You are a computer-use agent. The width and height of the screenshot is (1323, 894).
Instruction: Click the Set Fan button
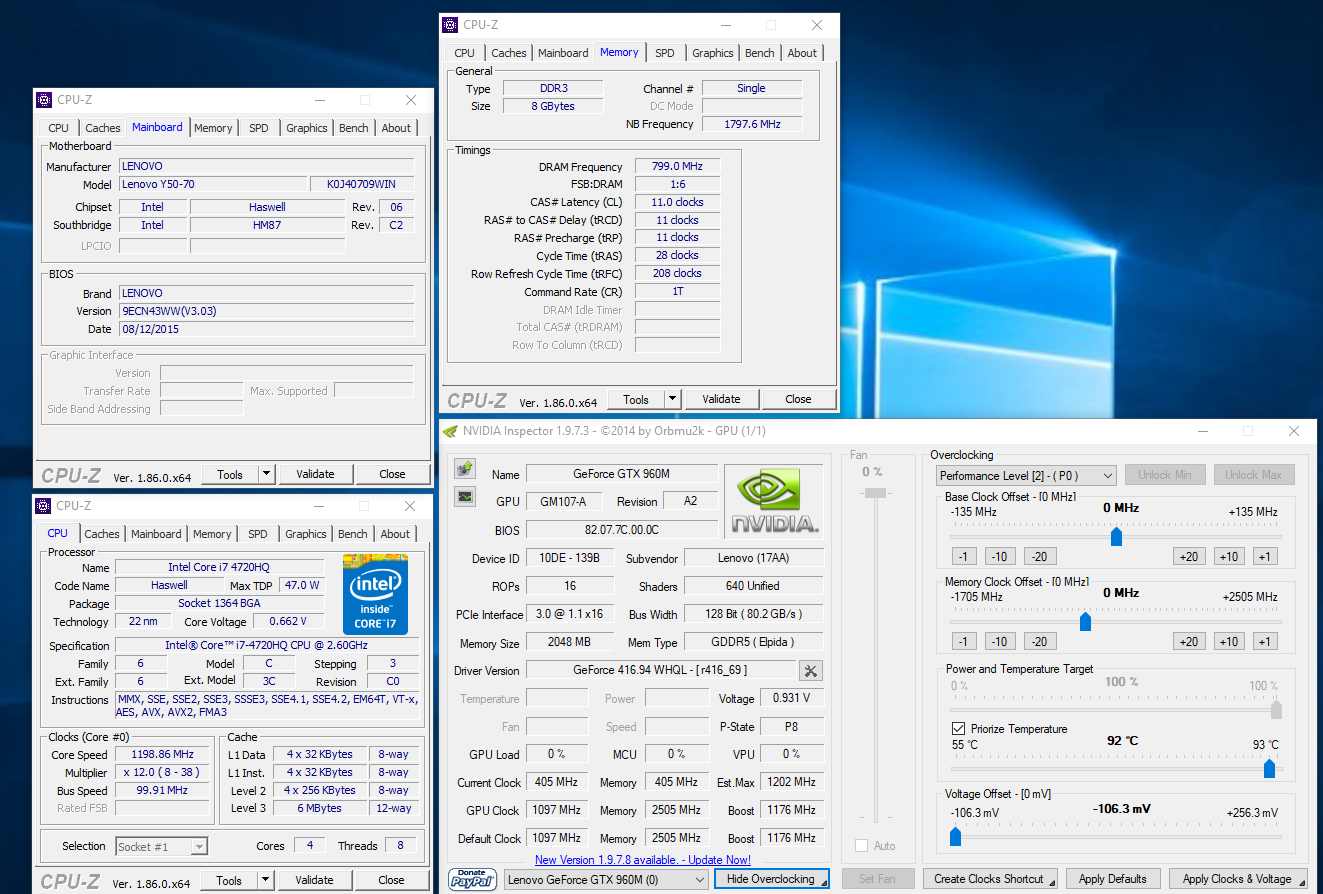pos(877,879)
